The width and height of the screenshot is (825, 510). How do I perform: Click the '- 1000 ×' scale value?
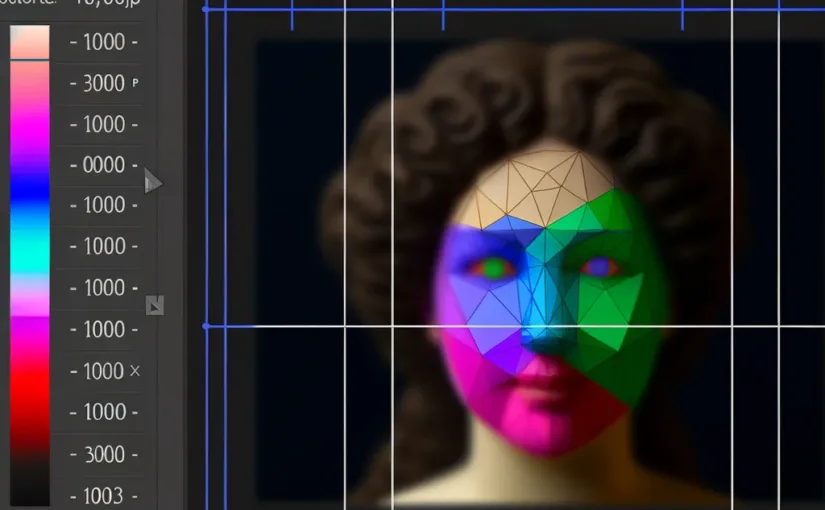pos(105,371)
